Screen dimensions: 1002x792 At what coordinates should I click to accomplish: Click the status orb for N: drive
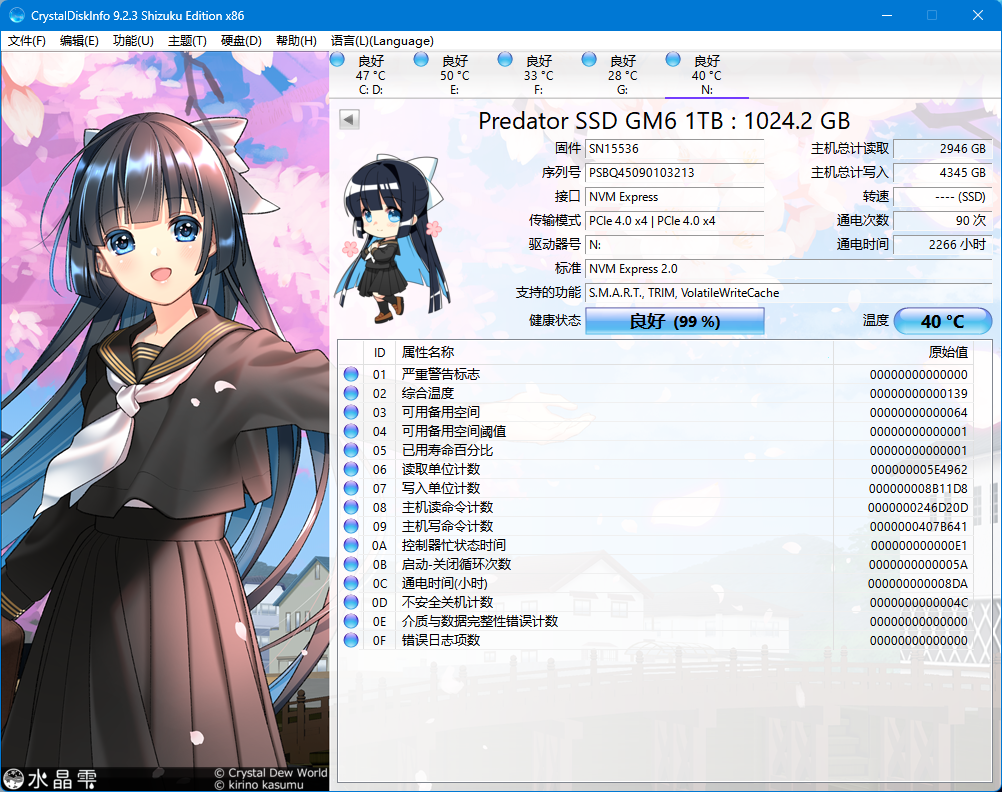673,60
